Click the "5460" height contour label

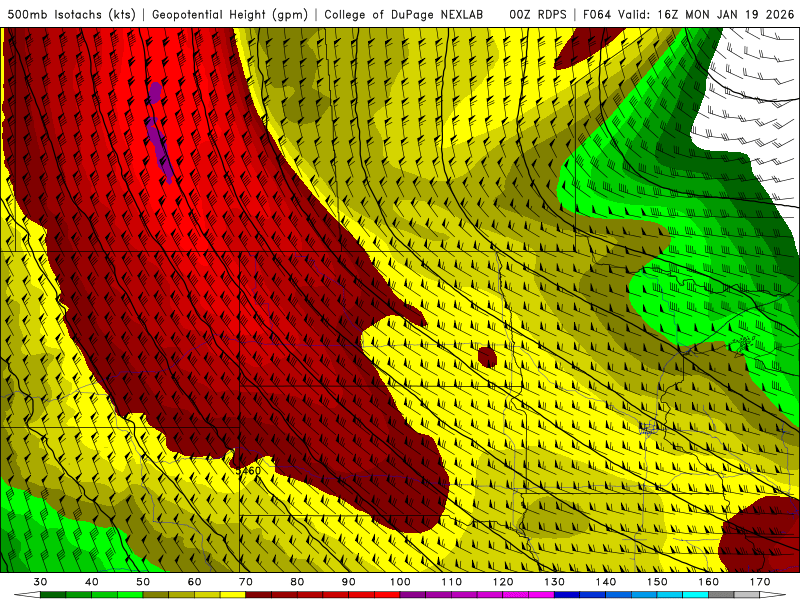coord(249,470)
